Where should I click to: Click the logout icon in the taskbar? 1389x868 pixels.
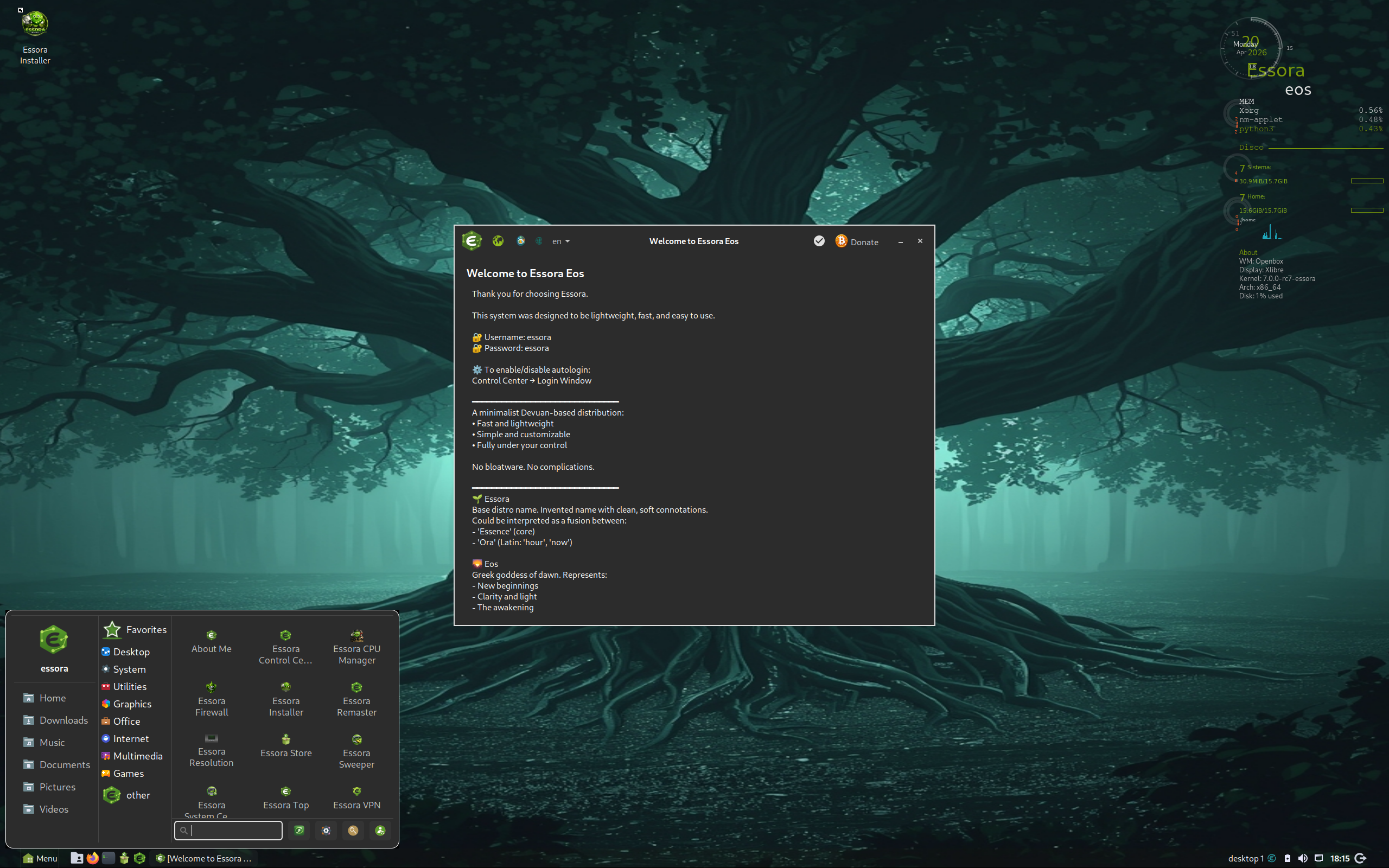click(x=1360, y=858)
